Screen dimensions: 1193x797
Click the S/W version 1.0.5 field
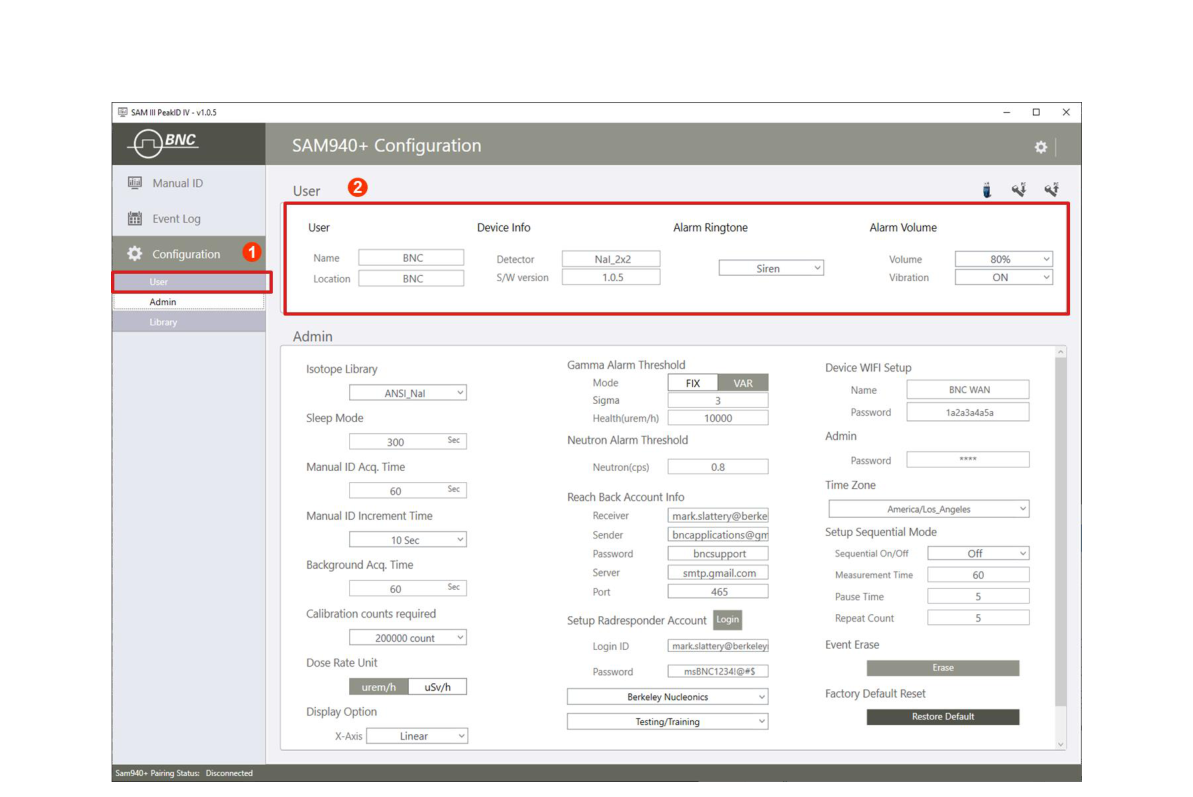[611, 278]
